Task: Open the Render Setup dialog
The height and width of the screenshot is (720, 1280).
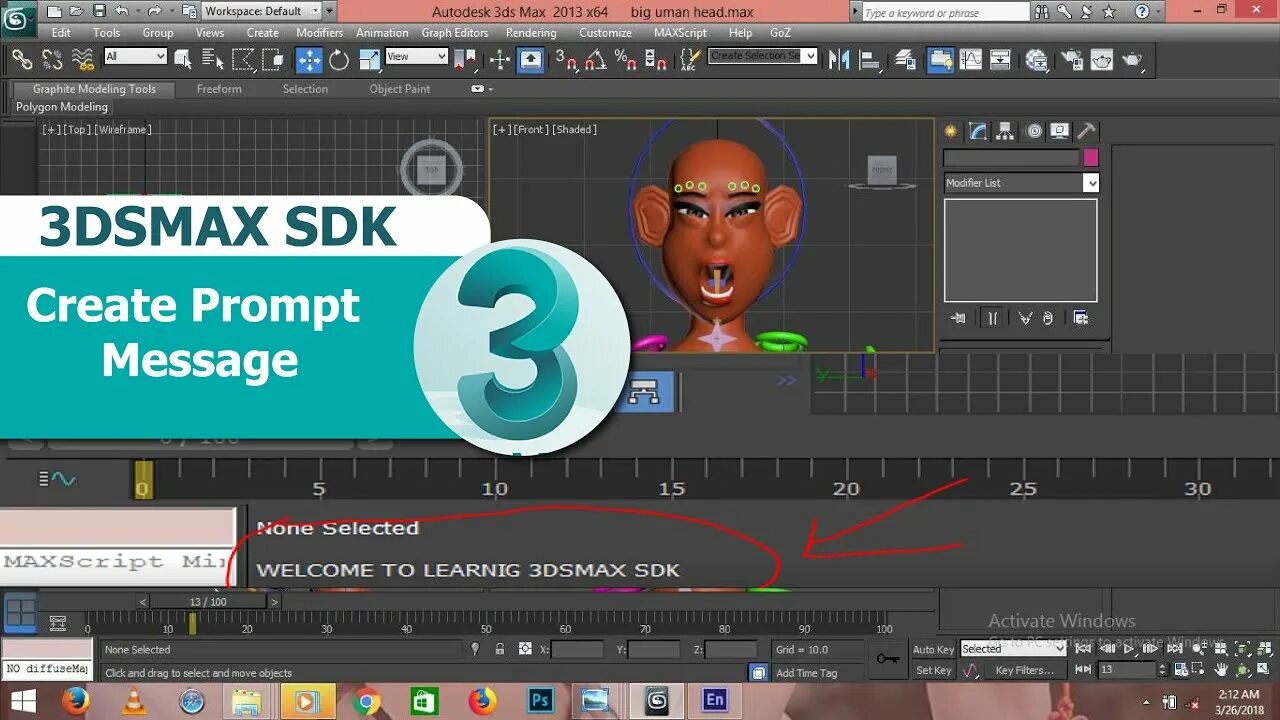Action: coord(1072,60)
